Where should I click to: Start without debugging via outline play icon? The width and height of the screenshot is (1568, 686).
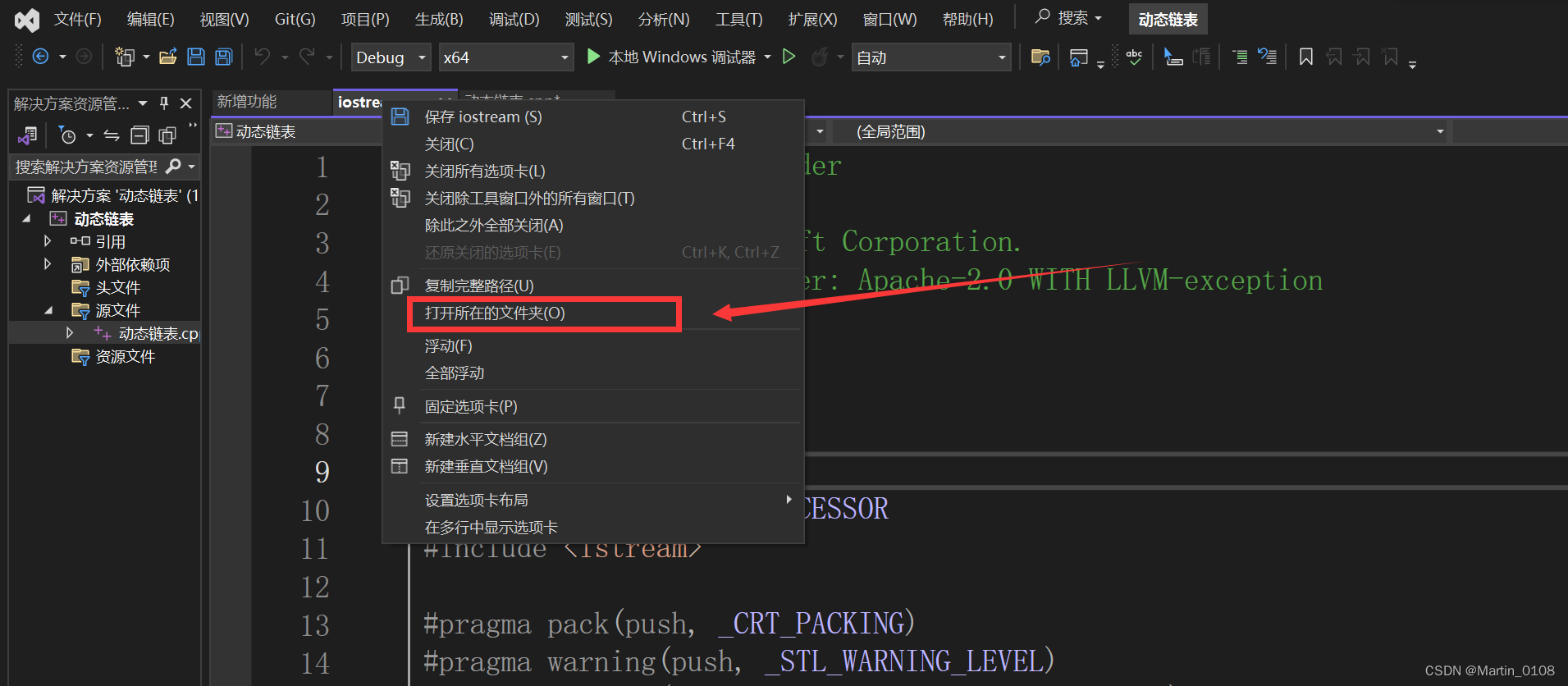pos(789,57)
